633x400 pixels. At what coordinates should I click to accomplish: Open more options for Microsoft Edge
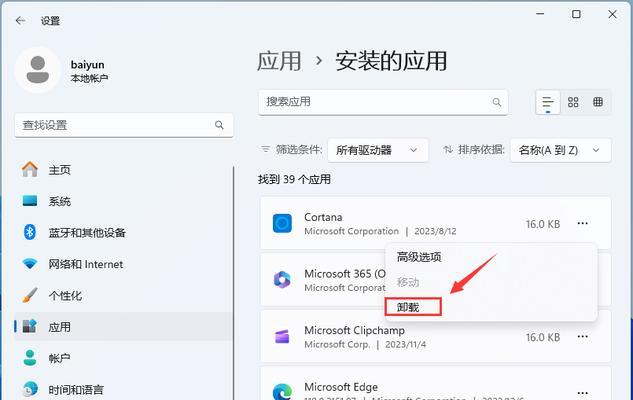[582, 393]
